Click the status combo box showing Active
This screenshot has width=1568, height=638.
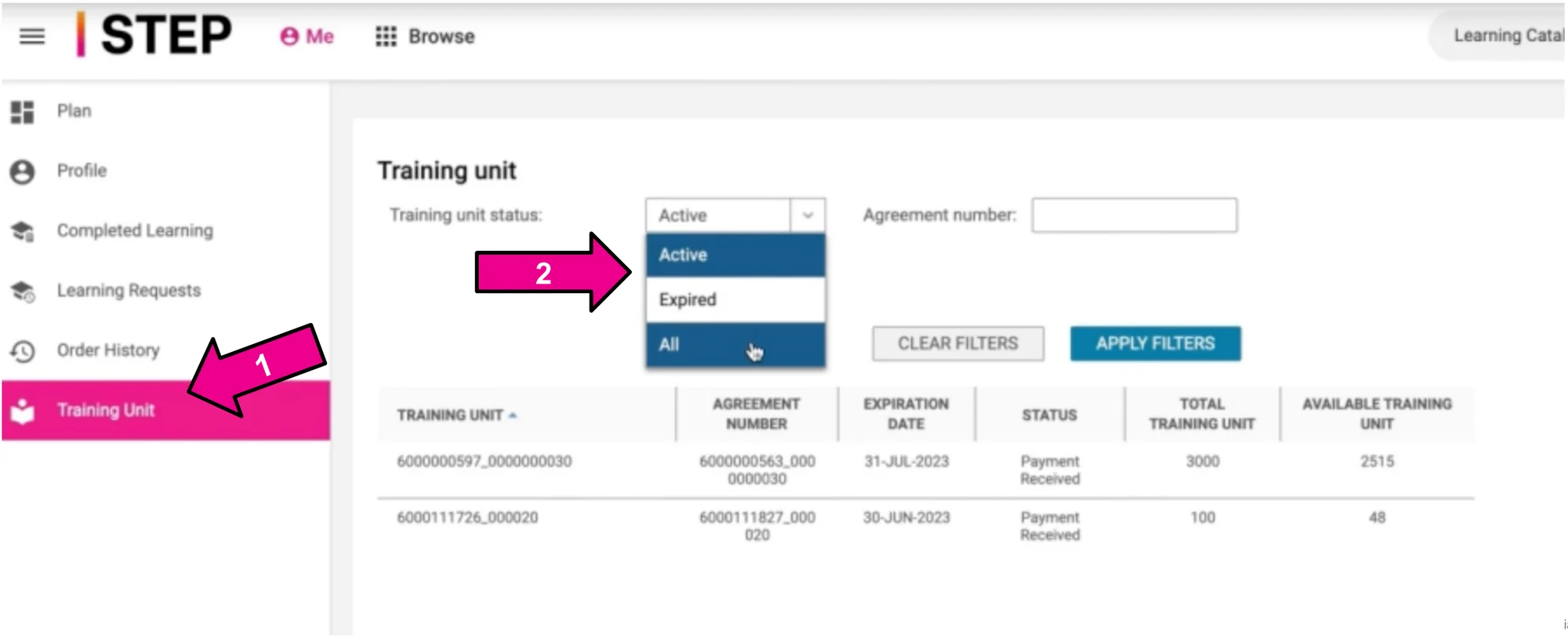[x=735, y=216]
